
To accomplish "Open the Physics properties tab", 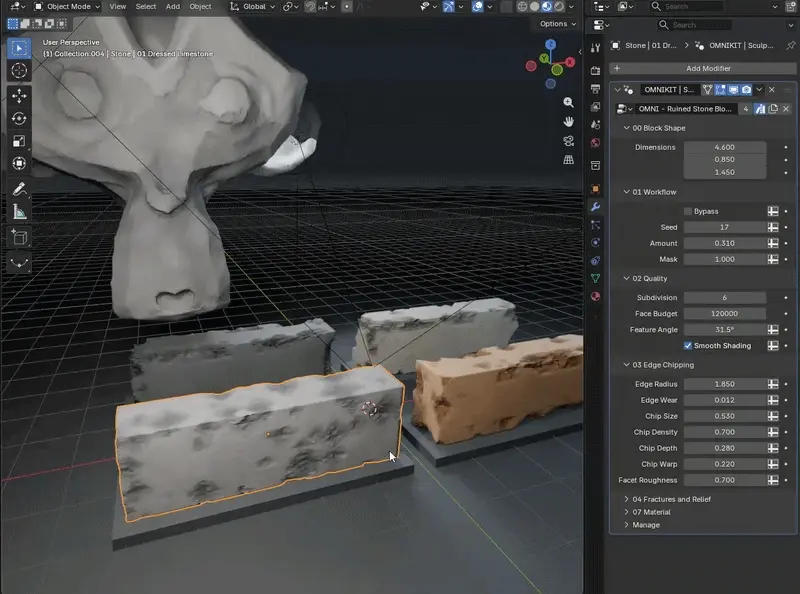I will tap(595, 242).
